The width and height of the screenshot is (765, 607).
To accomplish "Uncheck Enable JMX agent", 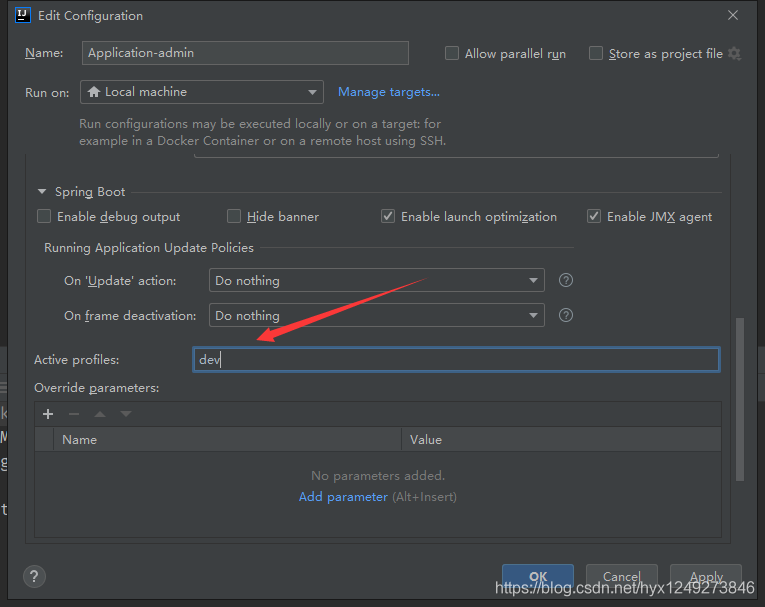I will pos(594,216).
